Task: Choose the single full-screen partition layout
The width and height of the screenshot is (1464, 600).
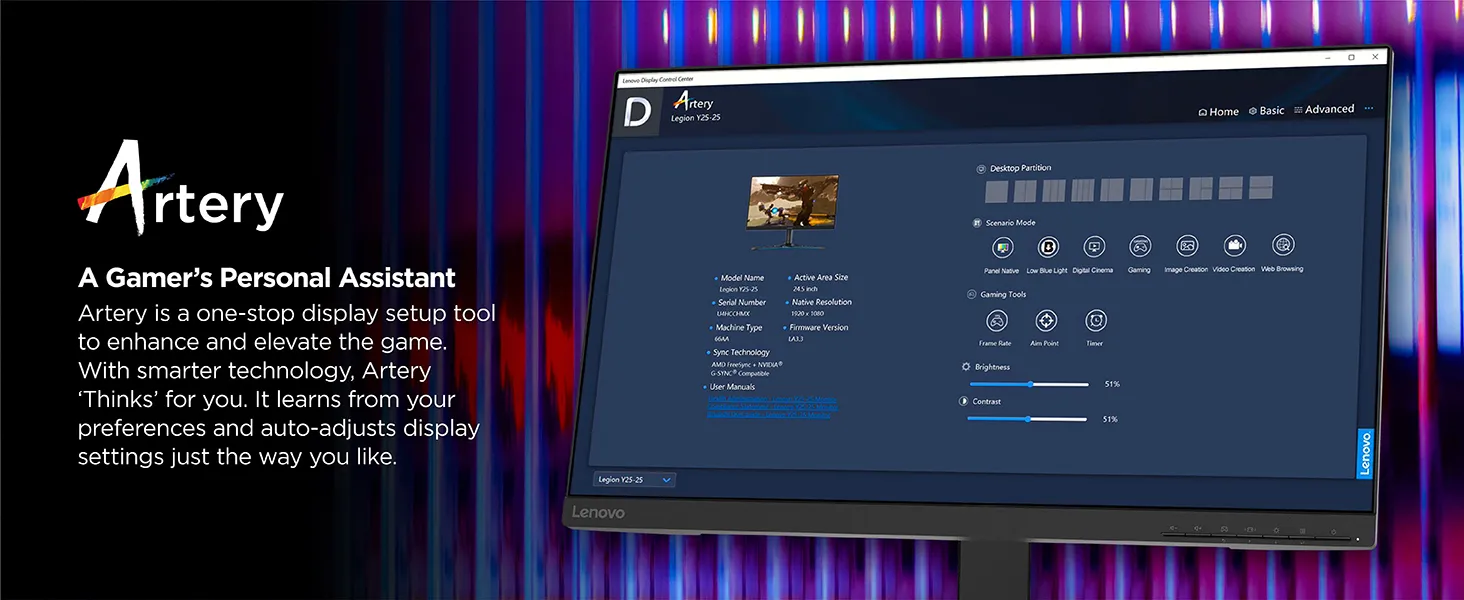Action: click(996, 191)
